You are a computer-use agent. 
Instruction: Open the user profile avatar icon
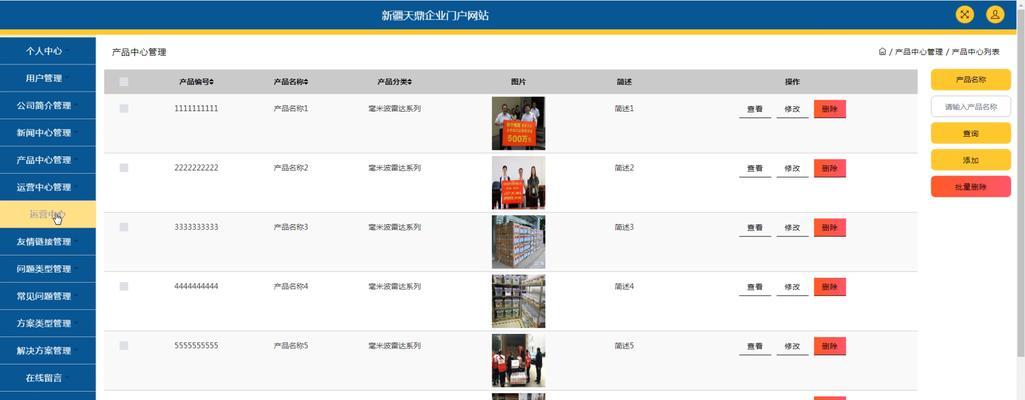click(x=994, y=14)
